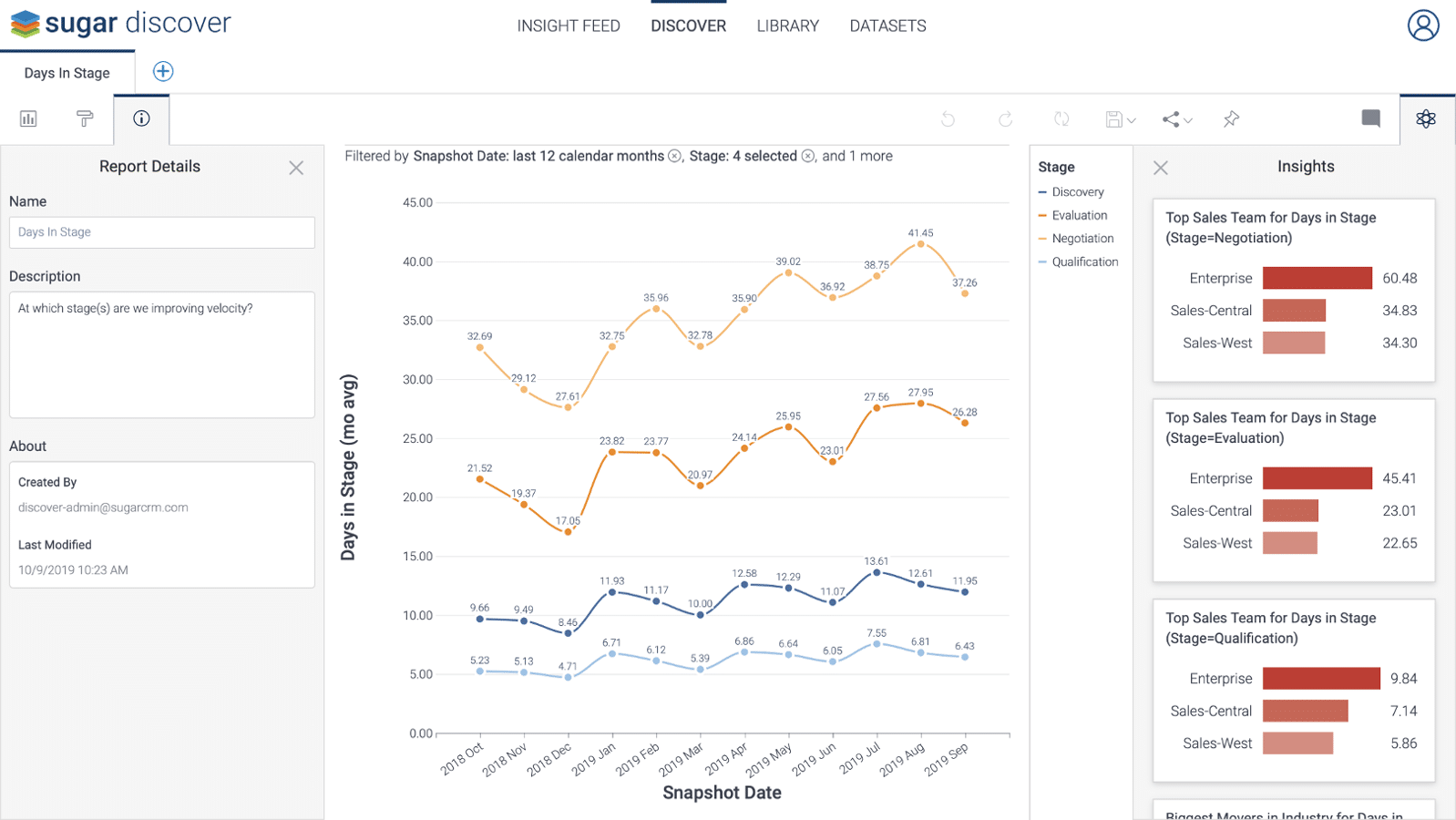This screenshot has height=820, width=1456.
Task: Add a new report tab with plus icon
Action: (163, 71)
